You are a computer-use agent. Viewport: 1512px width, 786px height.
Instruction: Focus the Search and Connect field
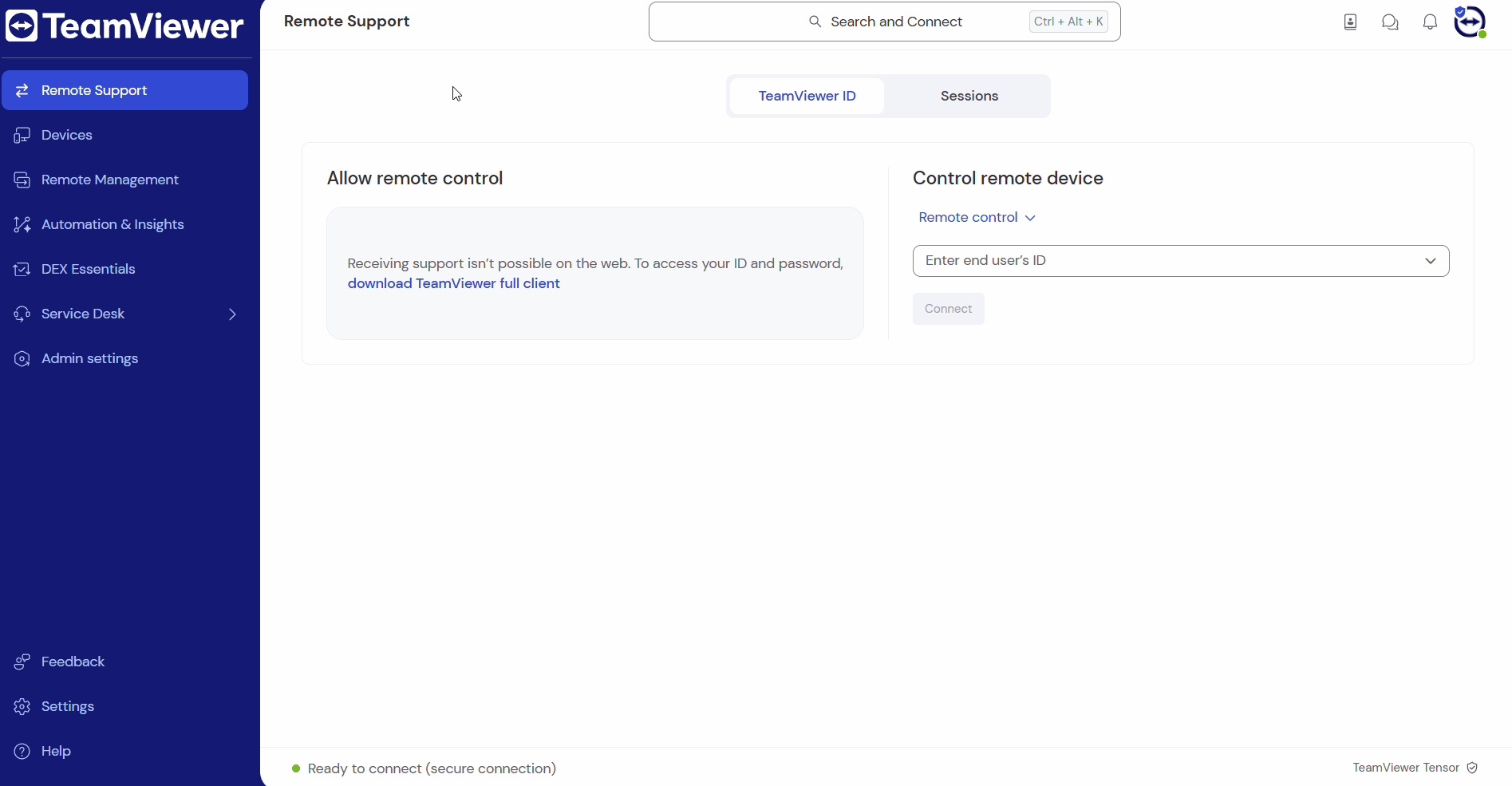[885, 22]
